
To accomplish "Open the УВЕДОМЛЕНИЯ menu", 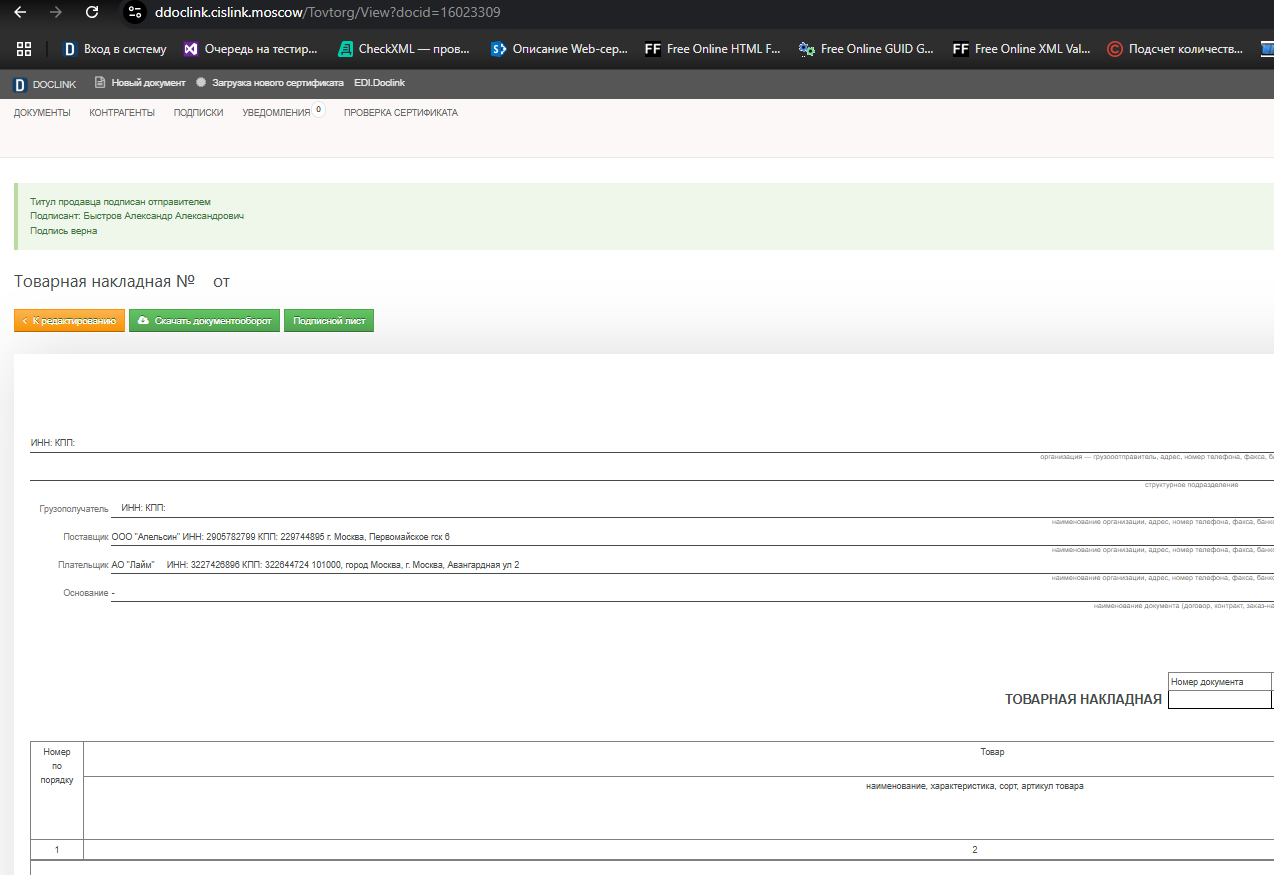I will [276, 113].
